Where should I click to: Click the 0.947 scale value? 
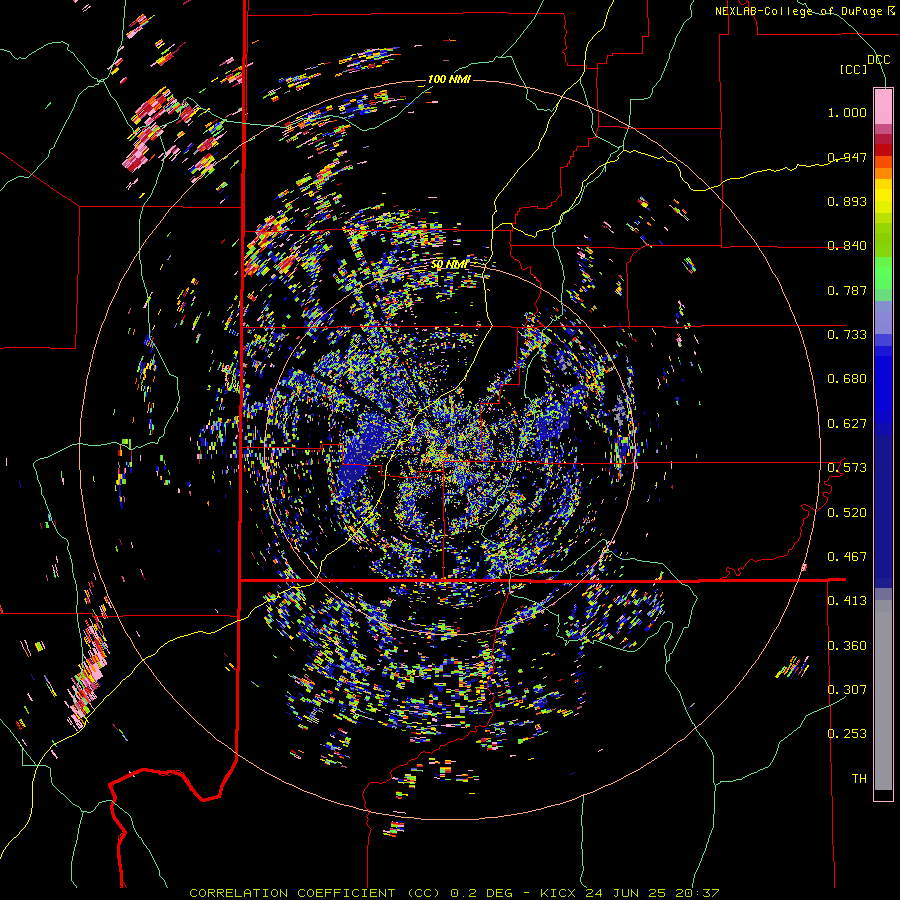tap(847, 157)
